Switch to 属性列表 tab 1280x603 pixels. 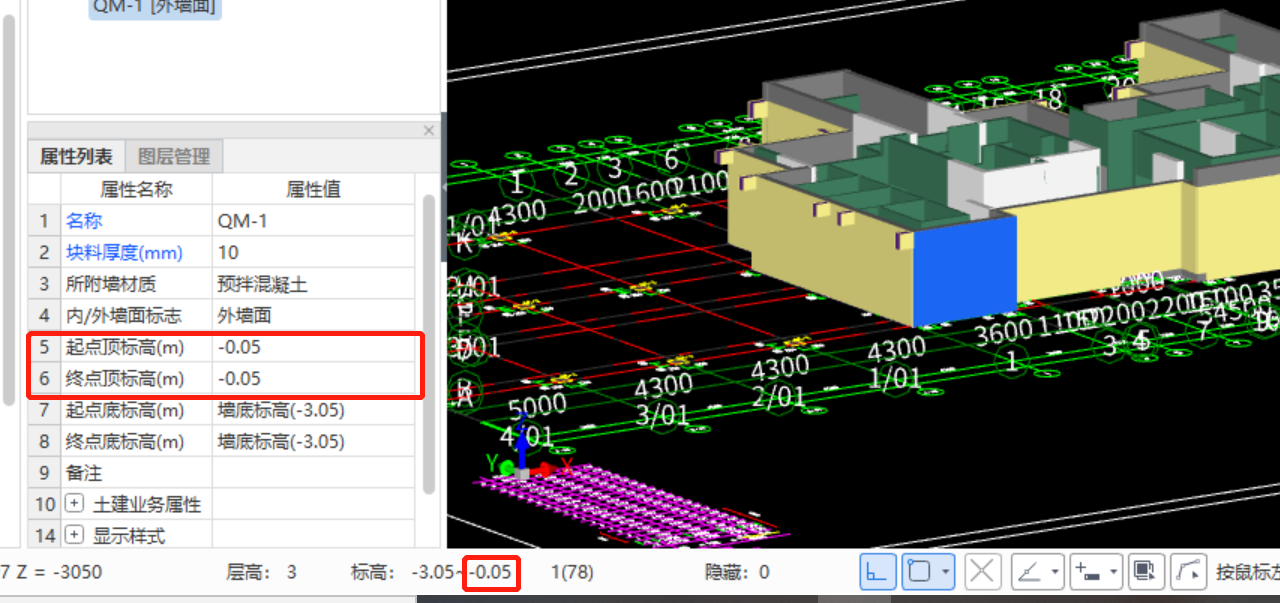[76, 156]
